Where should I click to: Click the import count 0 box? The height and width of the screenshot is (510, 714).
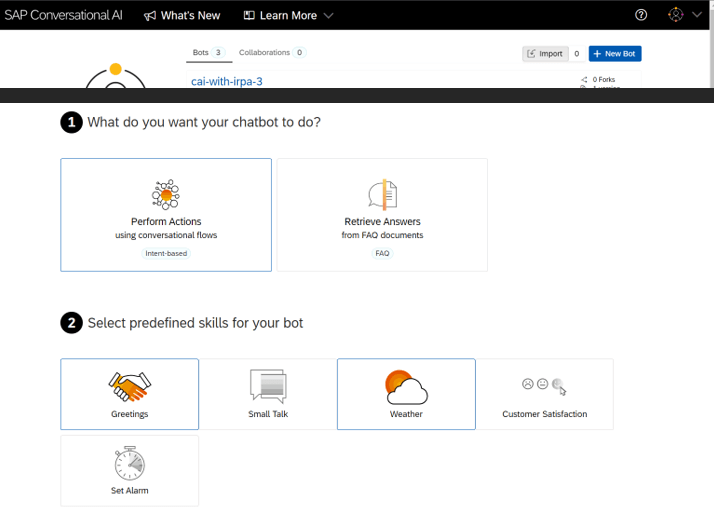(x=576, y=54)
